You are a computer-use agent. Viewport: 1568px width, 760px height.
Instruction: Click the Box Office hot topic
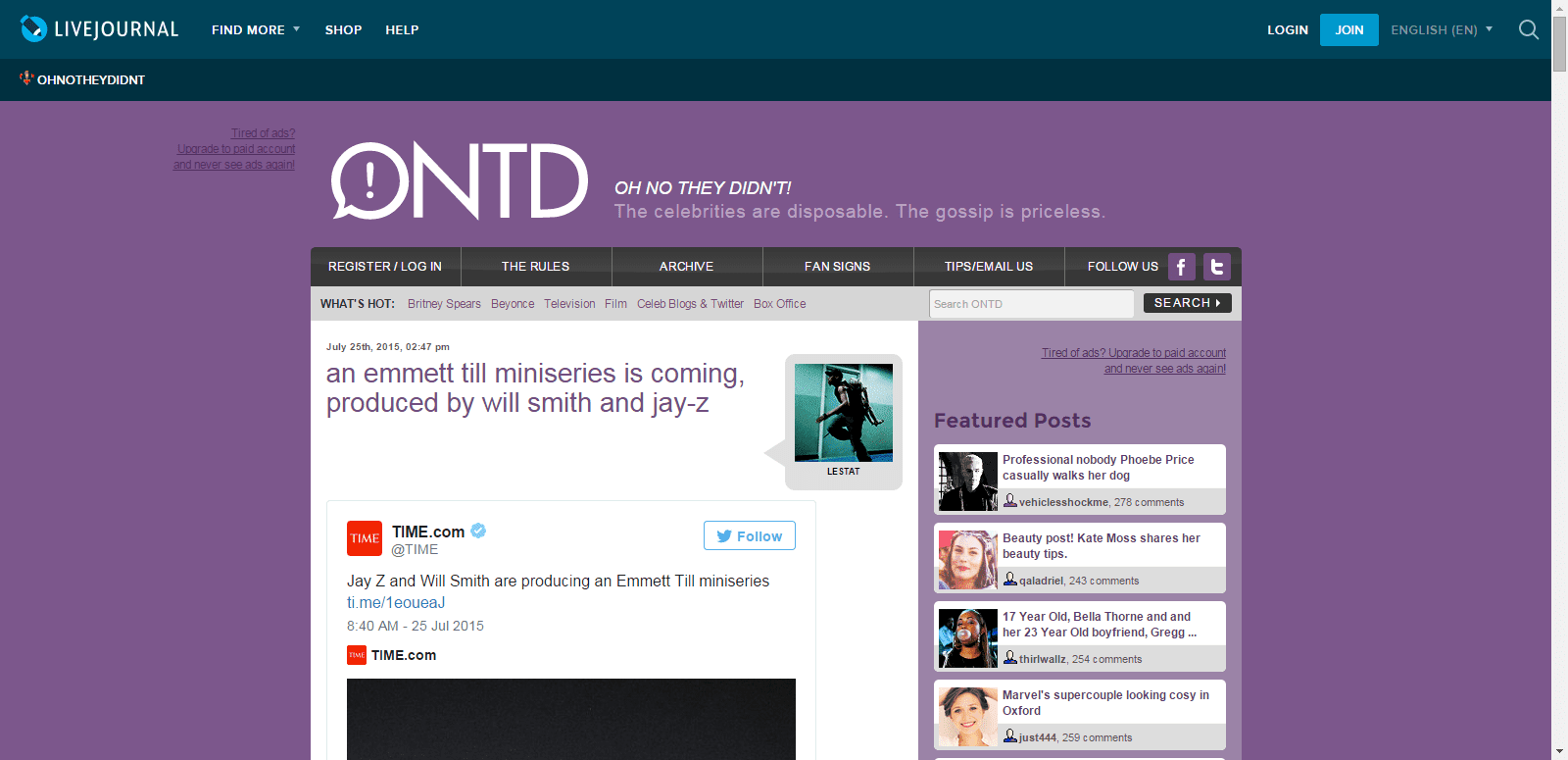coord(780,304)
